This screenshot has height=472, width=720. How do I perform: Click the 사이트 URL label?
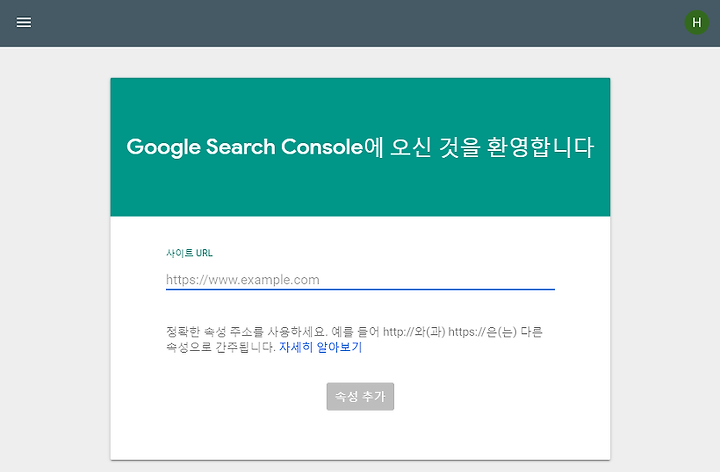(189, 253)
